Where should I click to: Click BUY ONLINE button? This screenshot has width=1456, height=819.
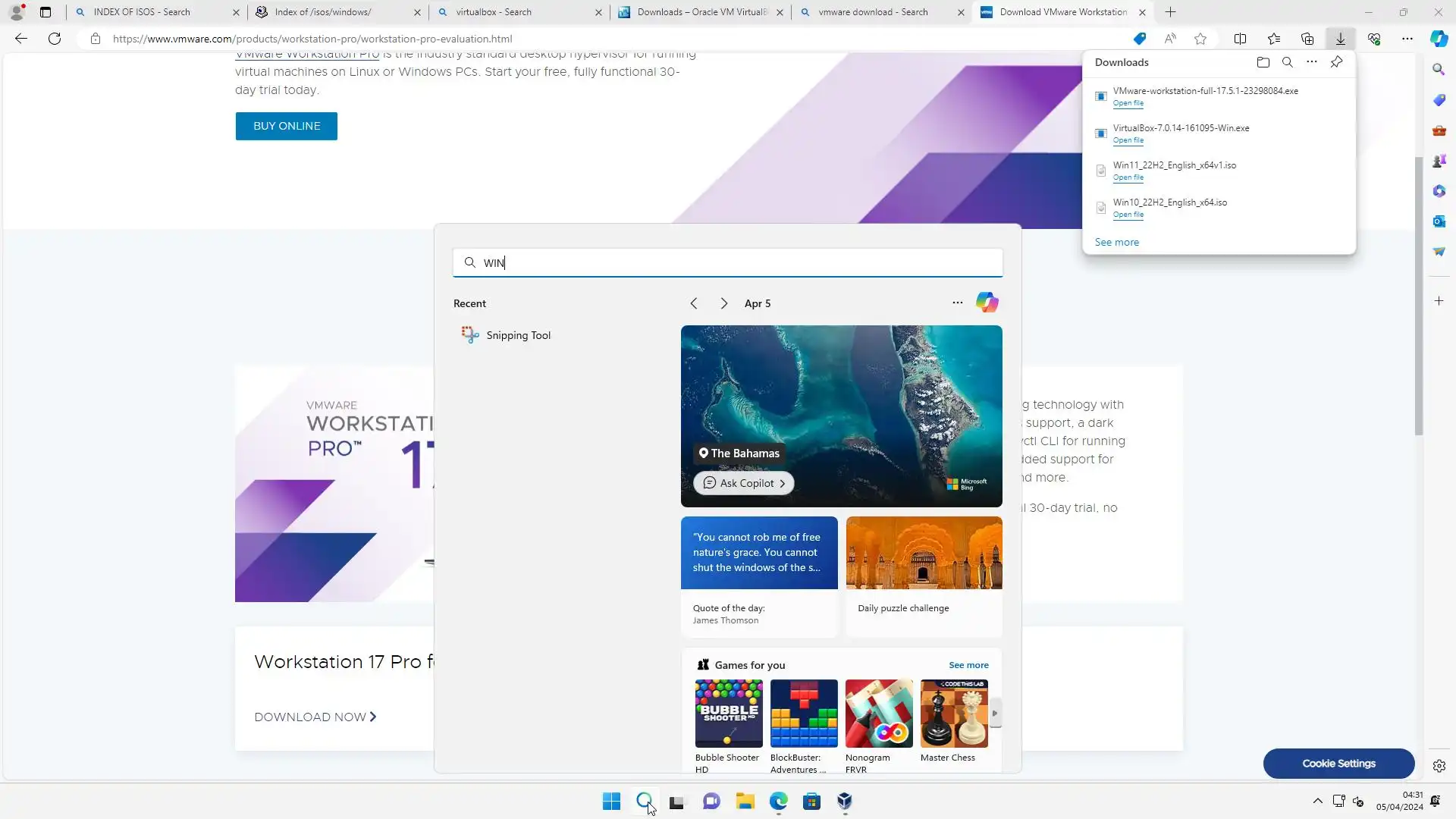click(286, 126)
